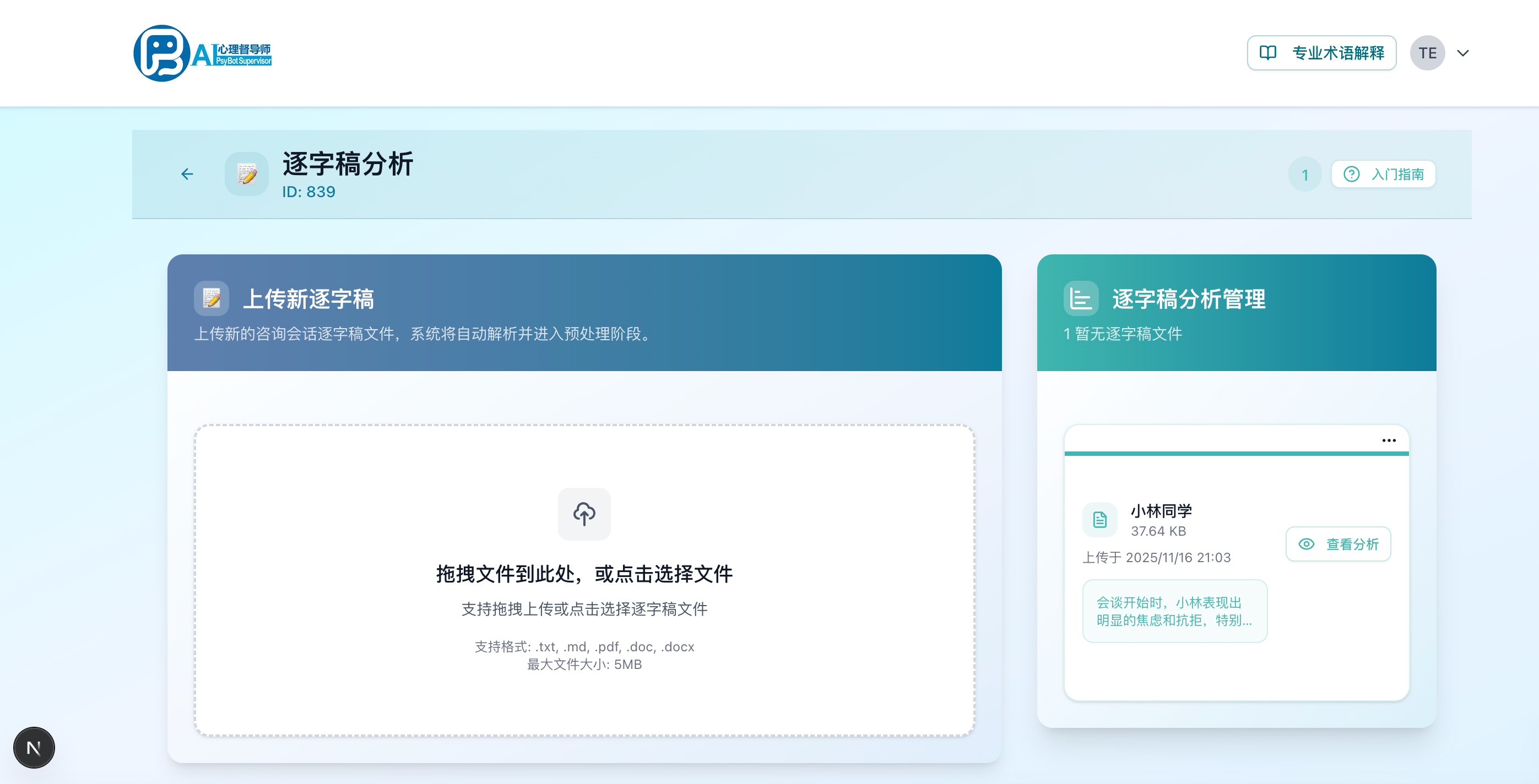Click the 查看分析 button for 小林同学
The image size is (1539, 784).
coord(1339,544)
